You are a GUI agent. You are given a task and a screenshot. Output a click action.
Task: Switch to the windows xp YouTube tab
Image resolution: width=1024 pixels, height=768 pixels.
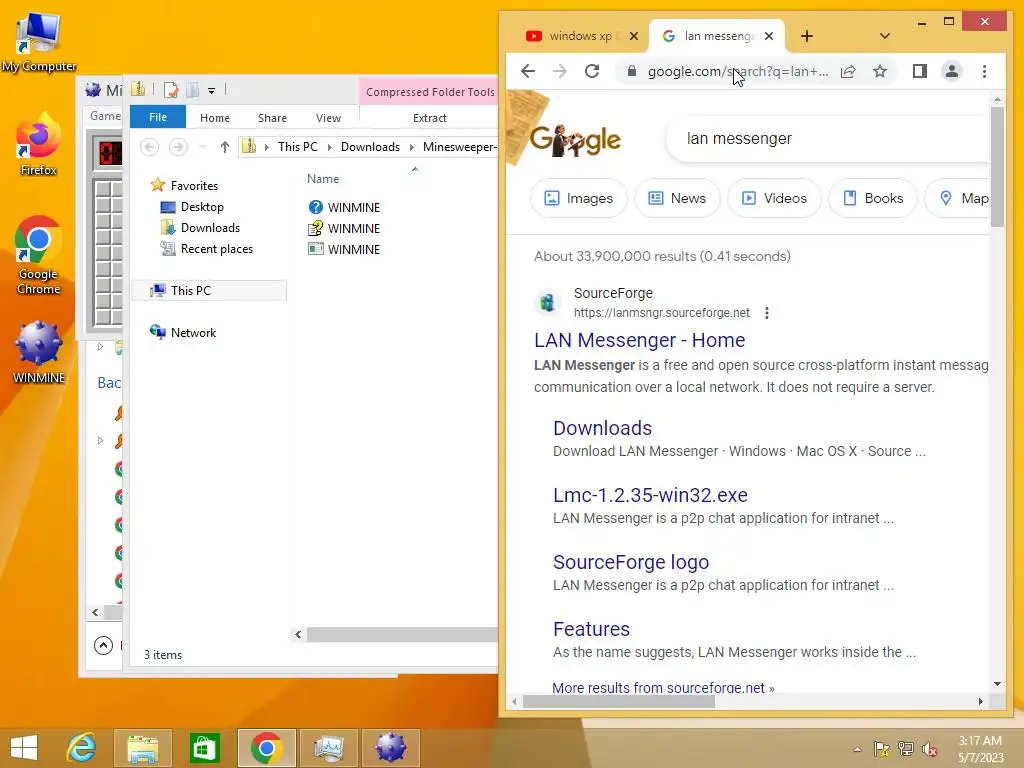pyautogui.click(x=581, y=36)
